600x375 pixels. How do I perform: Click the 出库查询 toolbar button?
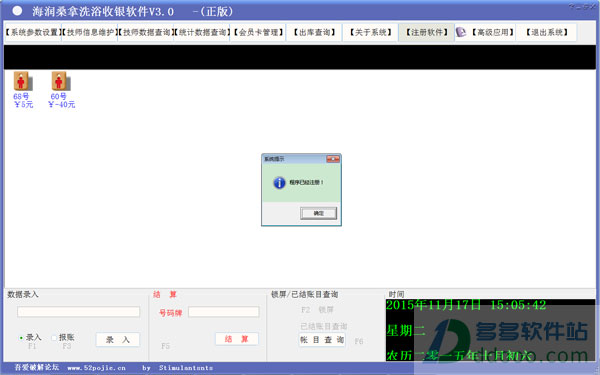pyautogui.click(x=315, y=33)
